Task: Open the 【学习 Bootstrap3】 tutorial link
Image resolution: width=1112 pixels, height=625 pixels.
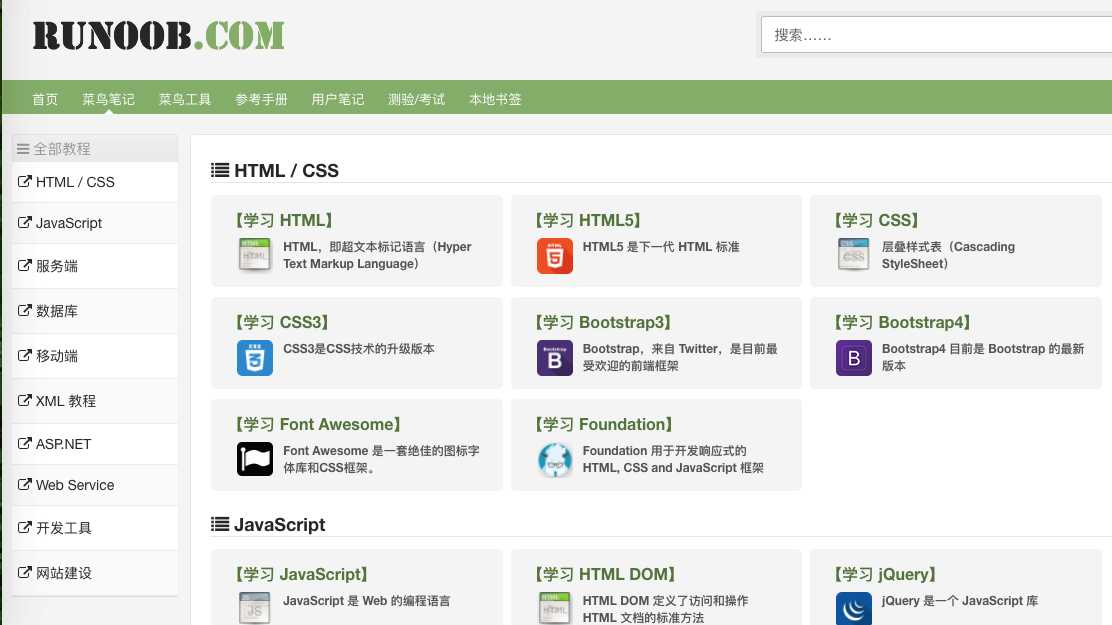Action: (x=604, y=322)
